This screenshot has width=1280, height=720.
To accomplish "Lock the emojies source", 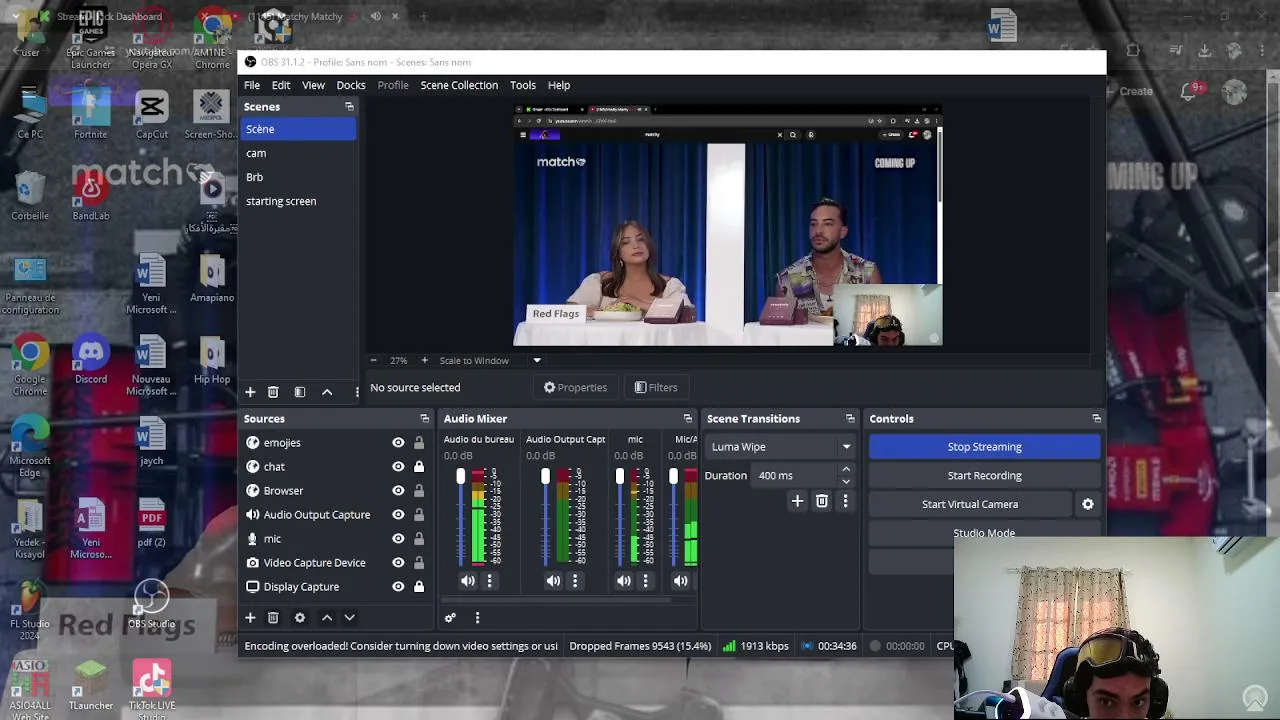I will tap(419, 443).
